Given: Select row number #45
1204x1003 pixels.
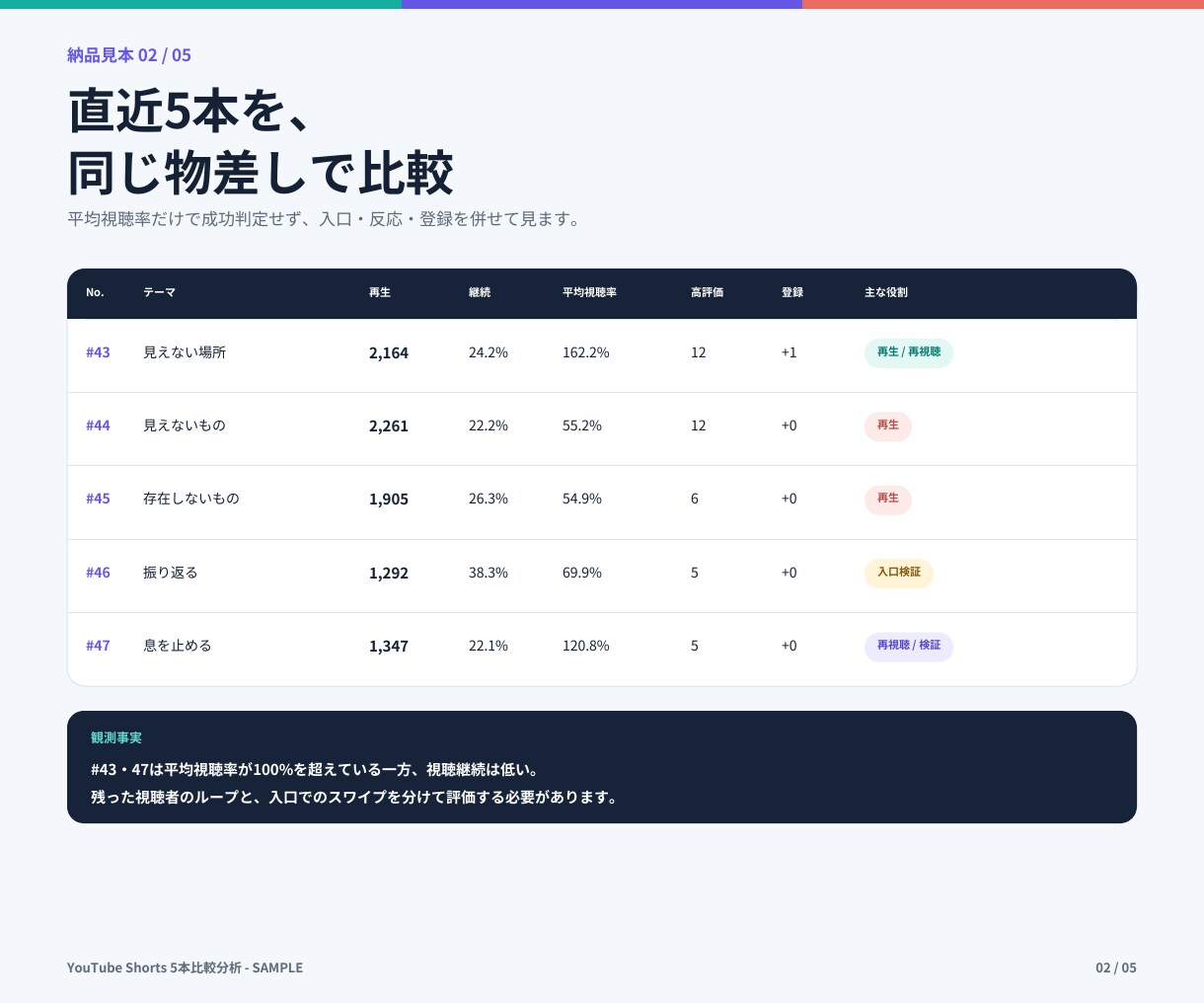Looking at the screenshot, I should [x=98, y=499].
